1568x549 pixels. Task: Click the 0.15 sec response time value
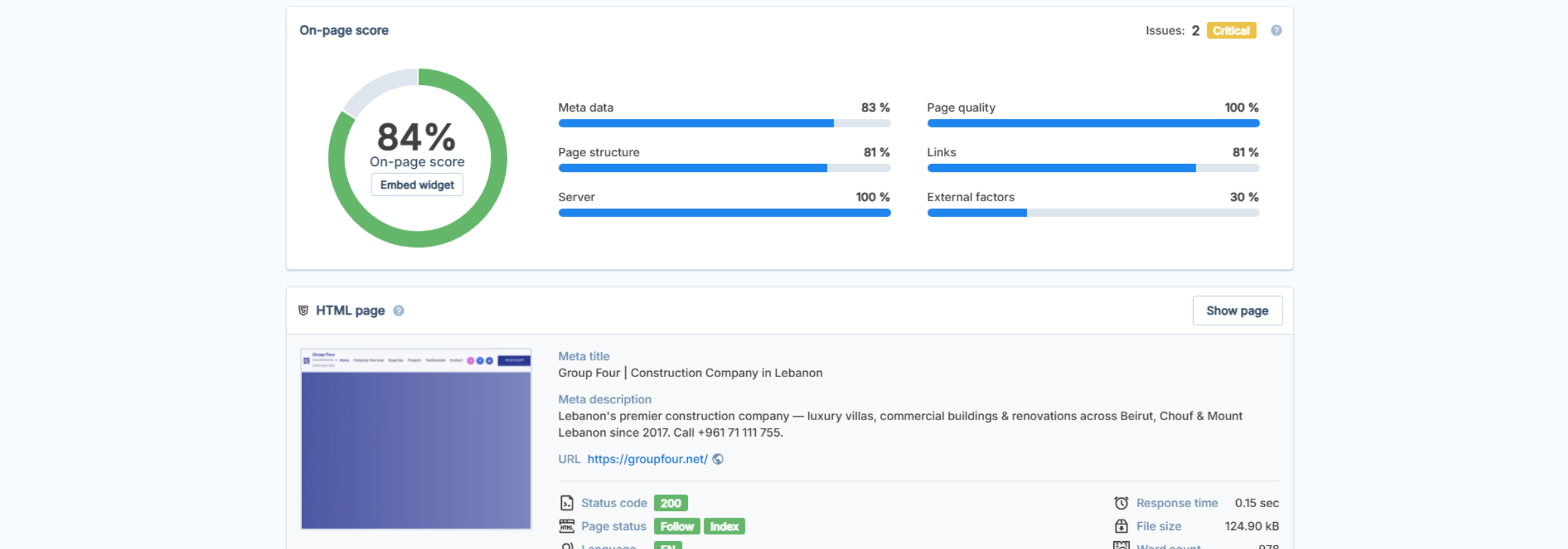[1256, 503]
